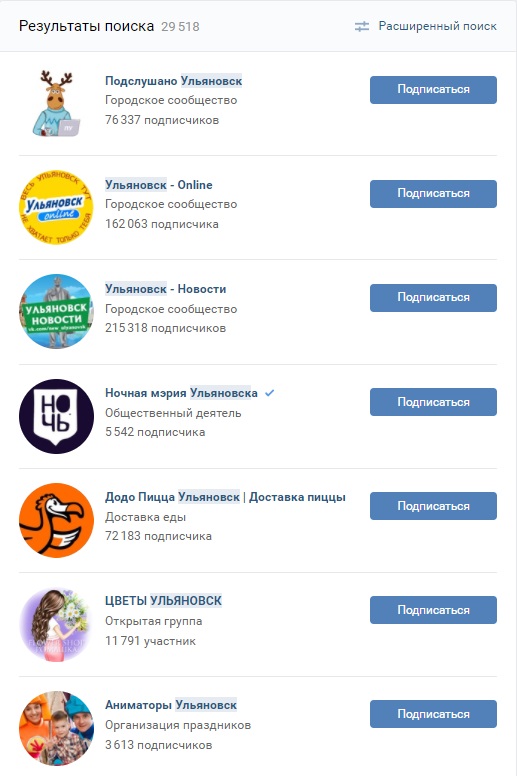Subscribe to Ульяновск - Новости

tap(433, 297)
